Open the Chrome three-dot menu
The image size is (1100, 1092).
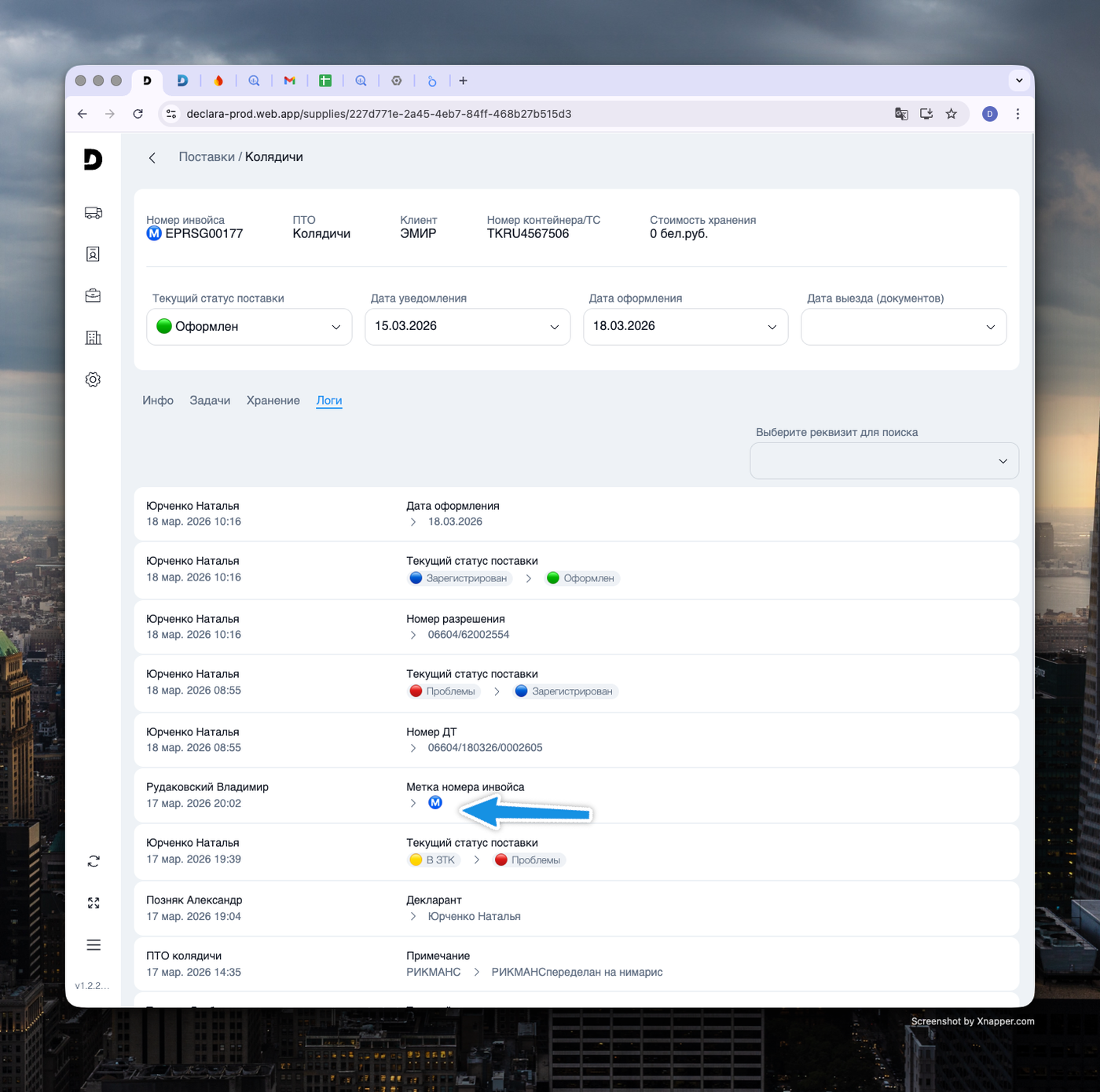coord(1017,114)
